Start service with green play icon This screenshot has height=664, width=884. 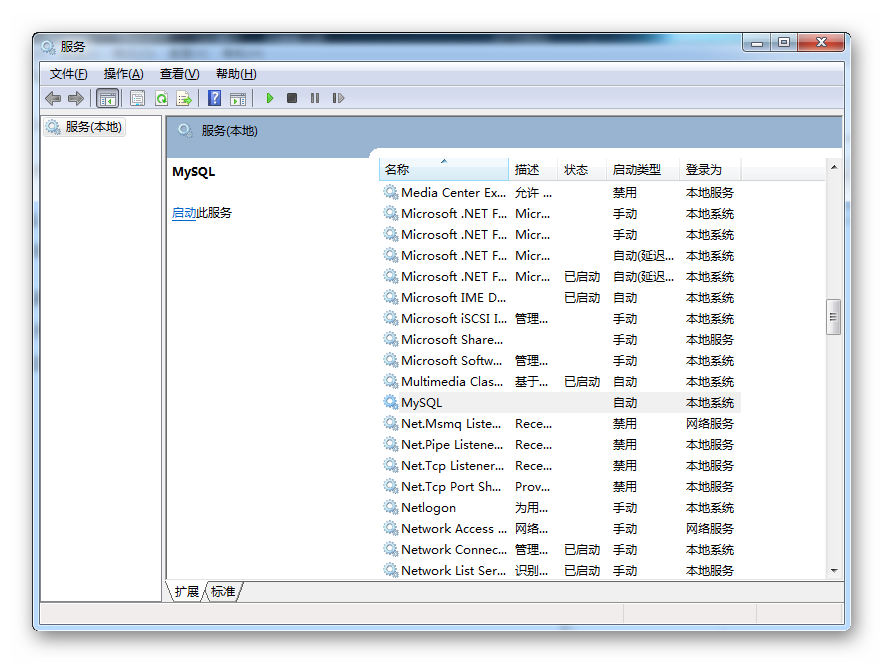click(269, 98)
